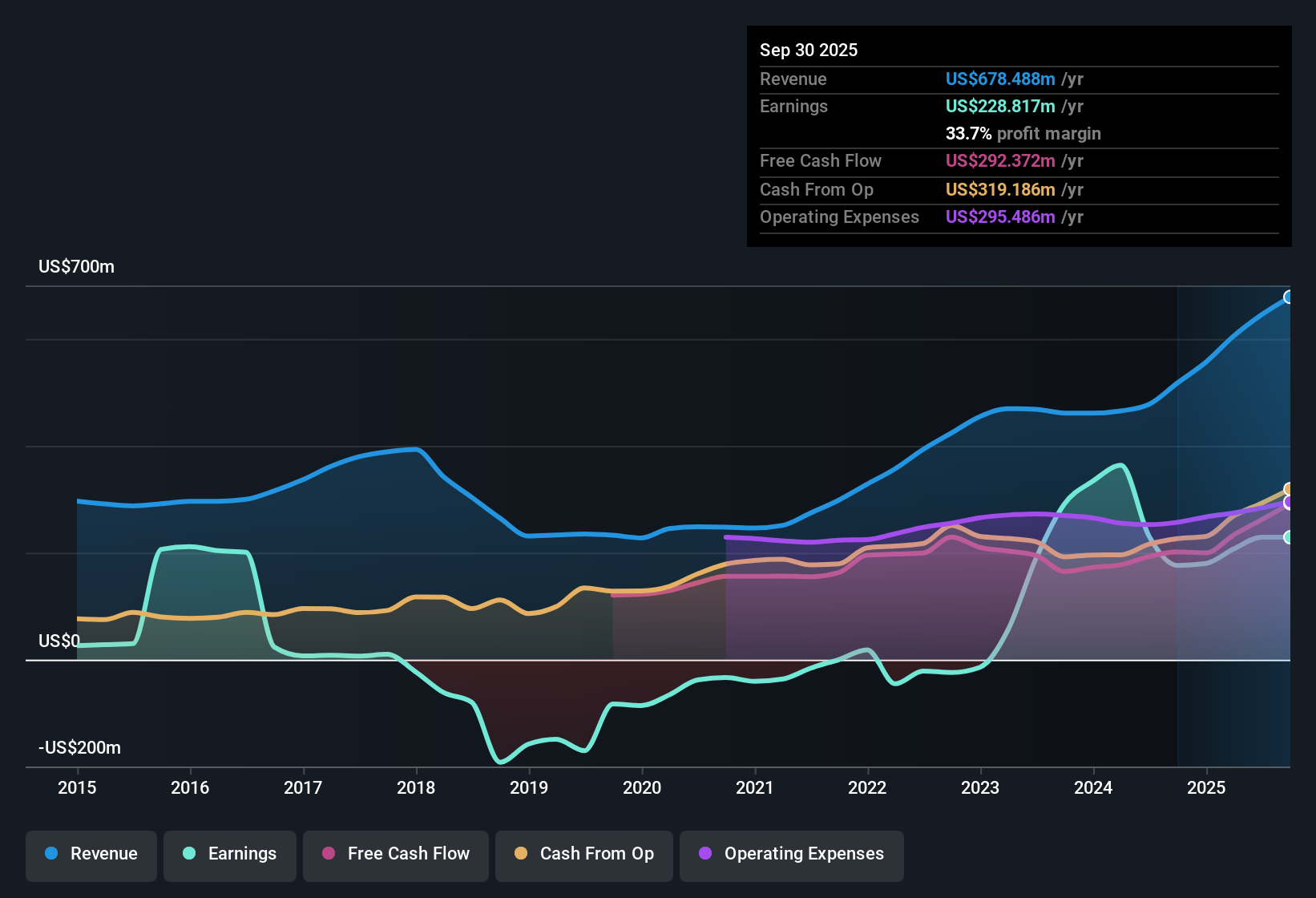Expand the Cash From Op legend entry
The height and width of the screenshot is (898, 1316).
tap(583, 855)
